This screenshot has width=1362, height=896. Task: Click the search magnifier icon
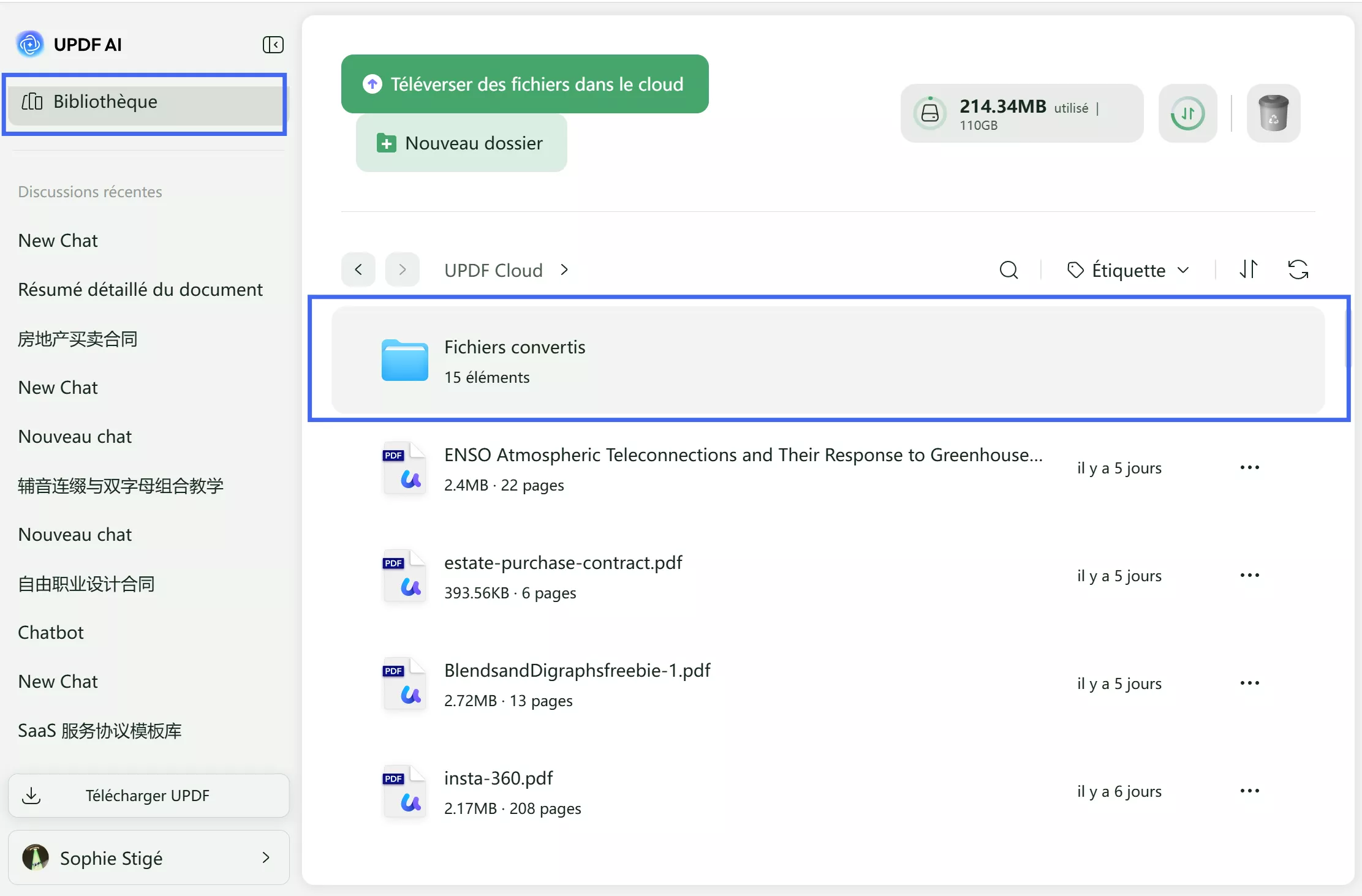[1008, 270]
